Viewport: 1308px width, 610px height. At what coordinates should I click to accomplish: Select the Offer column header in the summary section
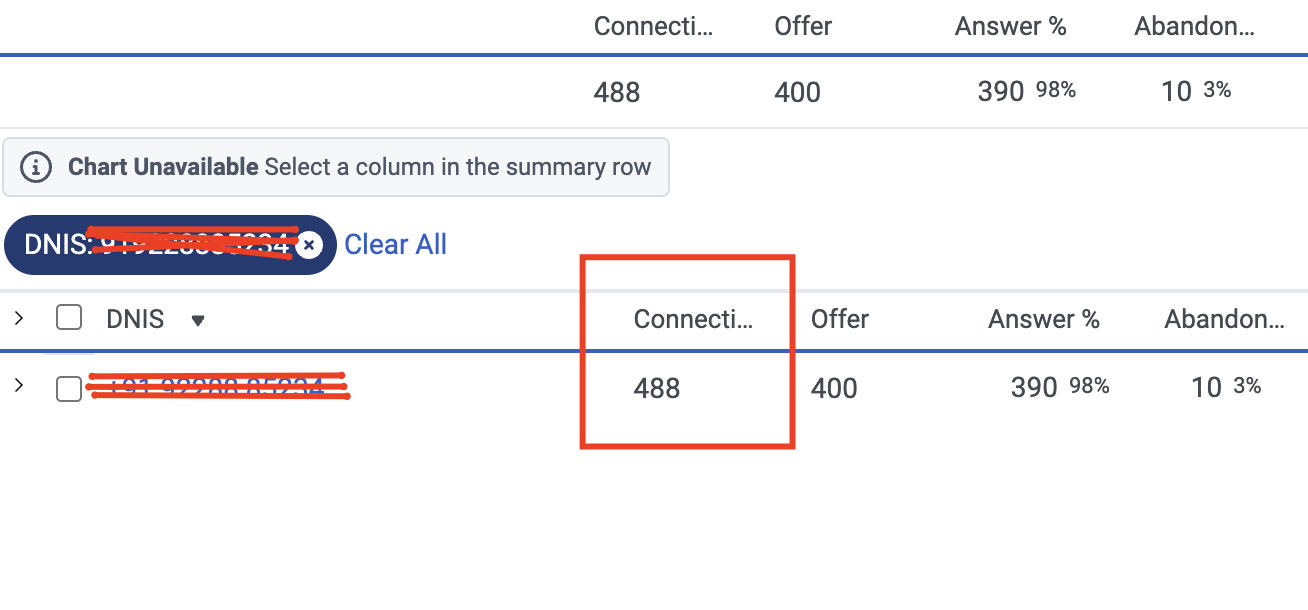coord(803,27)
